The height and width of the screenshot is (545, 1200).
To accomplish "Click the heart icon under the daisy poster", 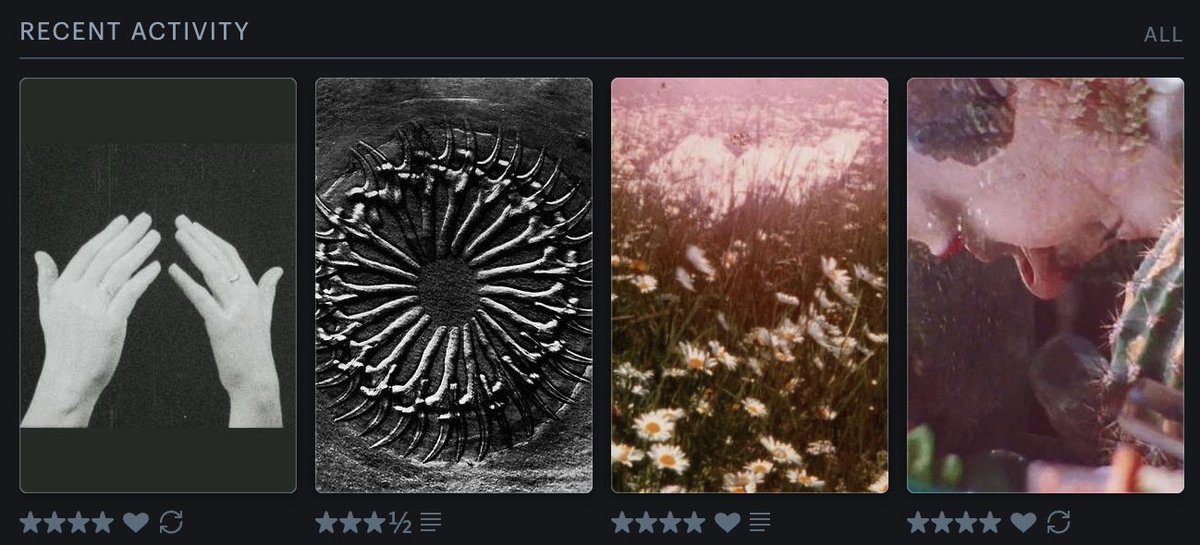I will click(728, 522).
